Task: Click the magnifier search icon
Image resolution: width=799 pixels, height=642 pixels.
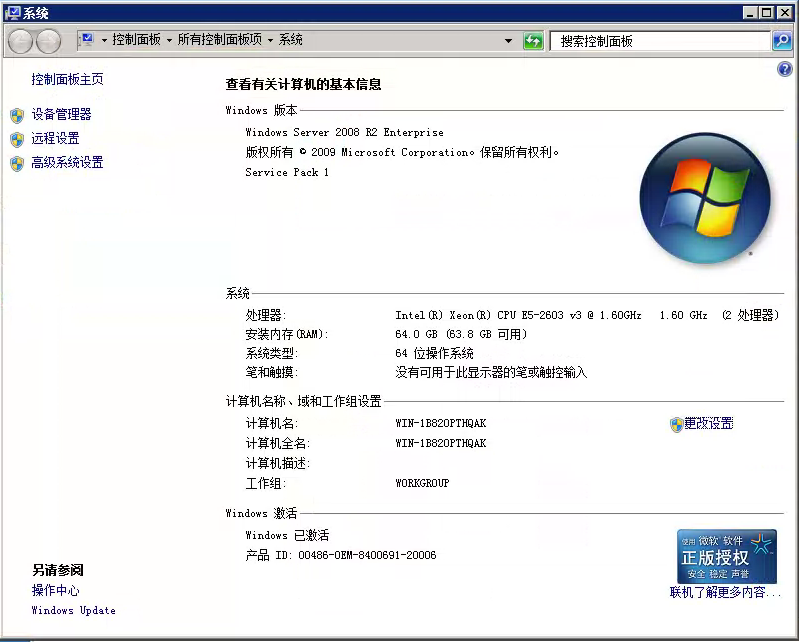Action: coord(782,41)
